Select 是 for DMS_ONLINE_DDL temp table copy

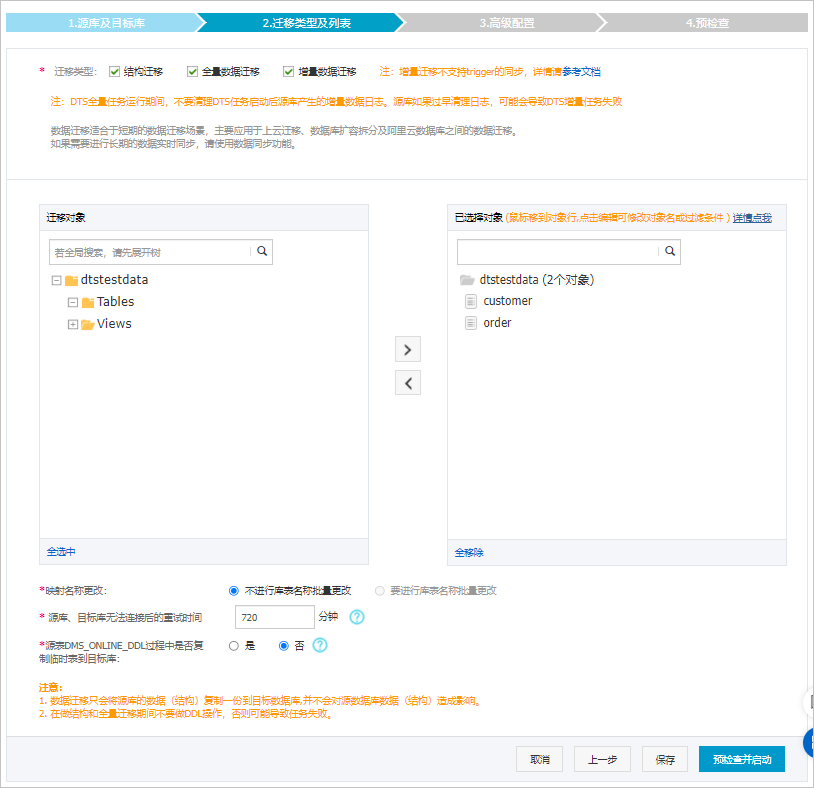[x=234, y=646]
